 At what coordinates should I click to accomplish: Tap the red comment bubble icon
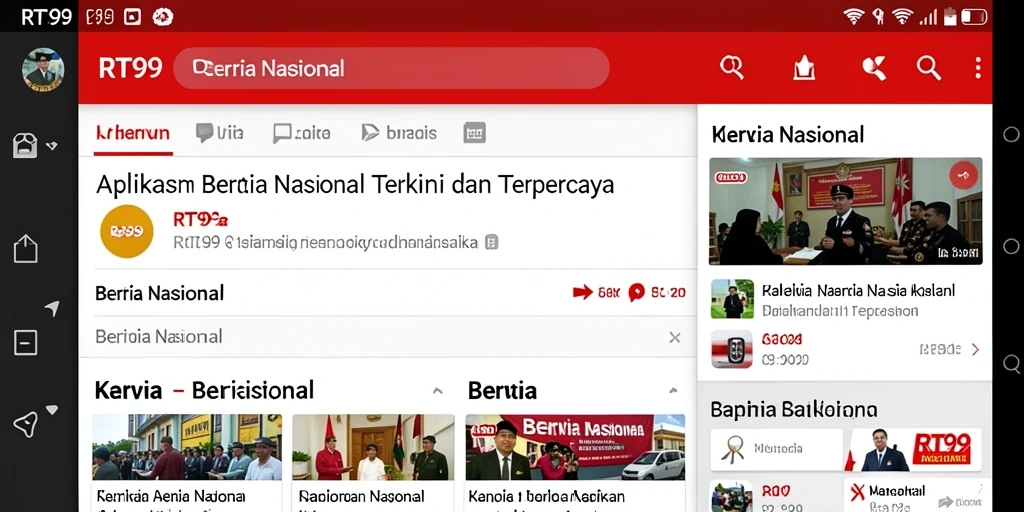[x=636, y=293]
